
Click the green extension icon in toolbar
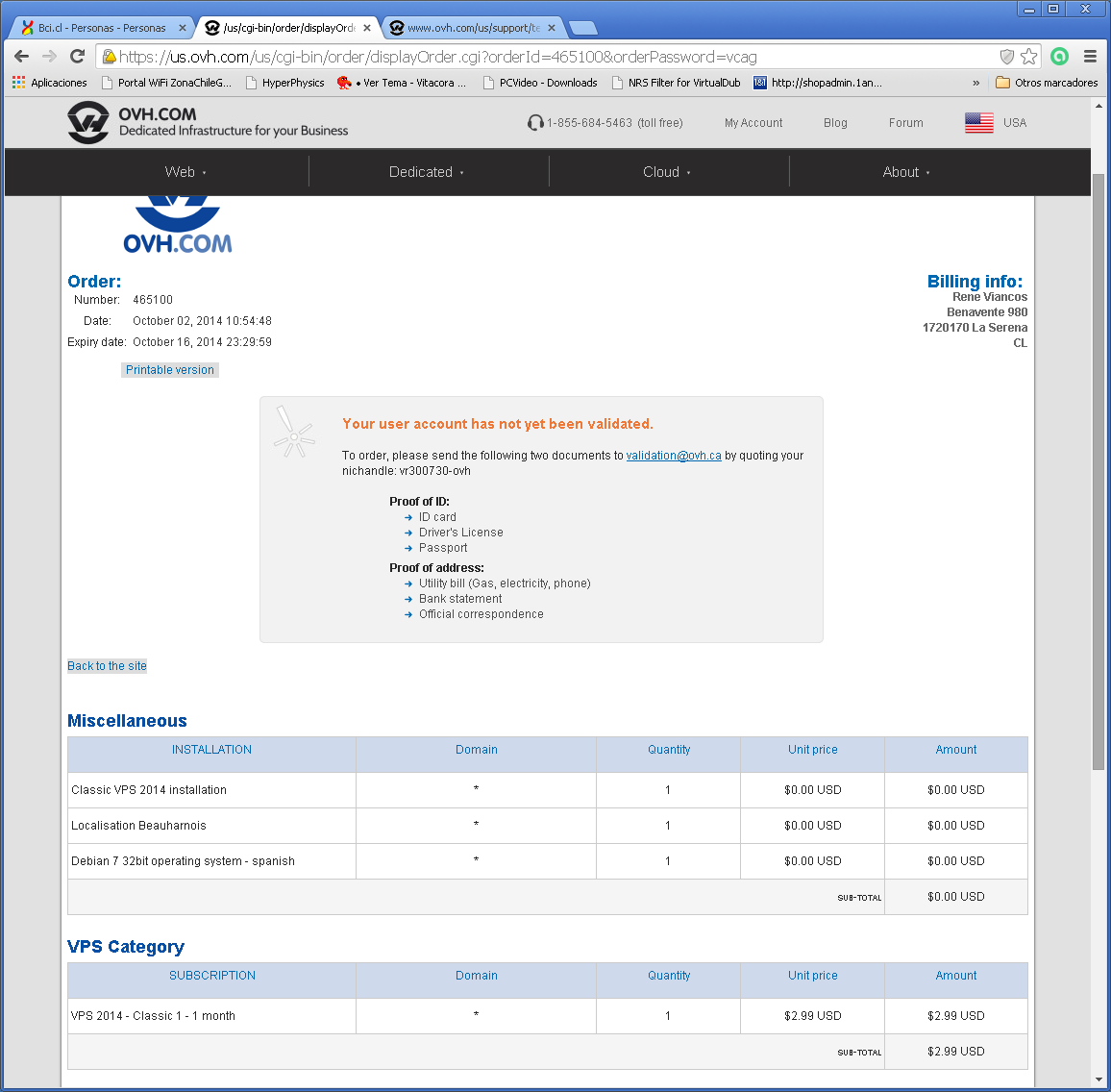pos(1059,57)
